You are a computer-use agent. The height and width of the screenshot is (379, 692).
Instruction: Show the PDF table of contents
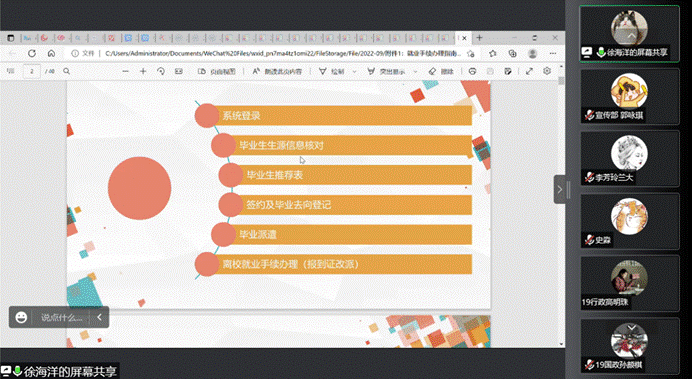pyautogui.click(x=11, y=71)
